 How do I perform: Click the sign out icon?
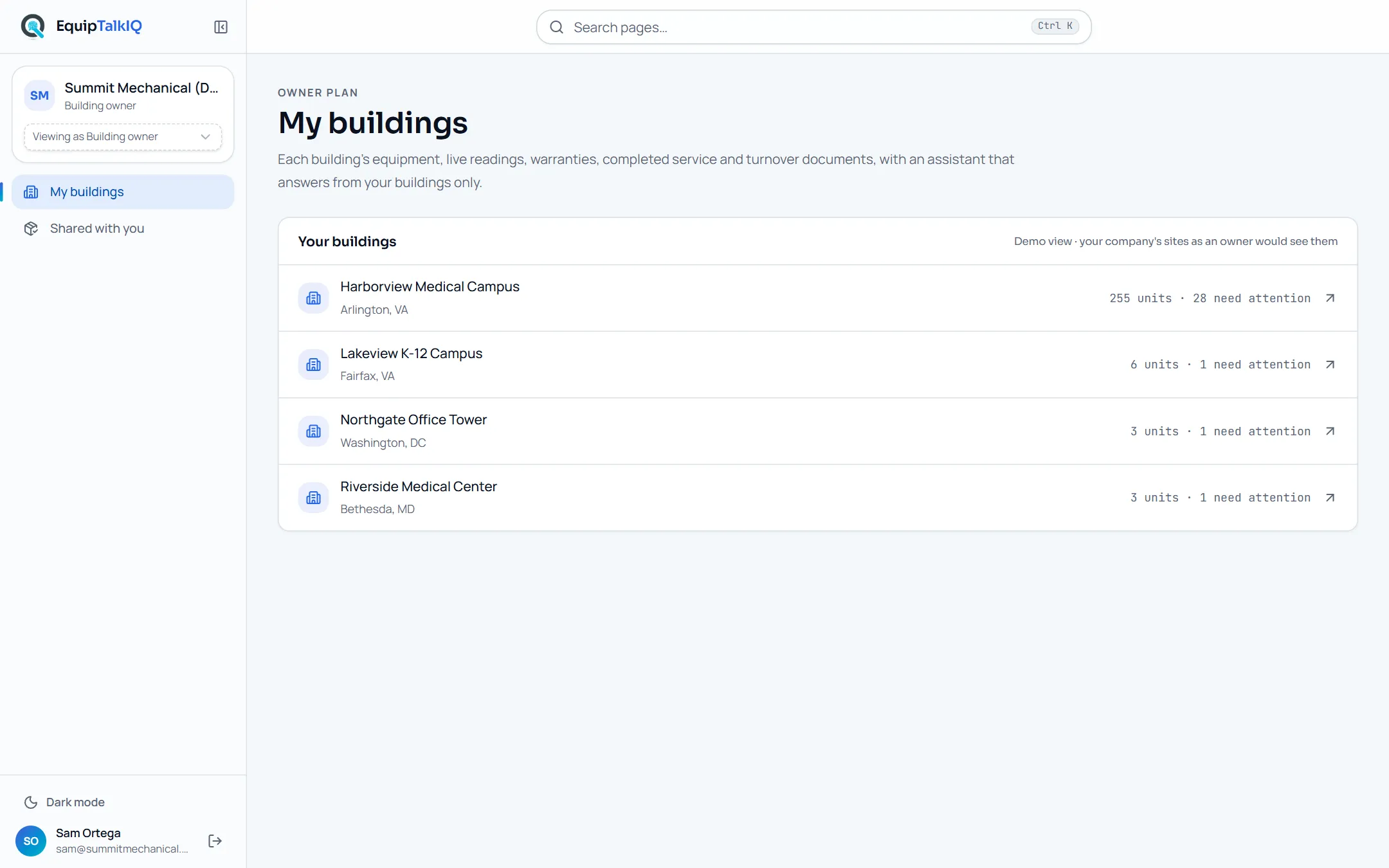tap(215, 841)
